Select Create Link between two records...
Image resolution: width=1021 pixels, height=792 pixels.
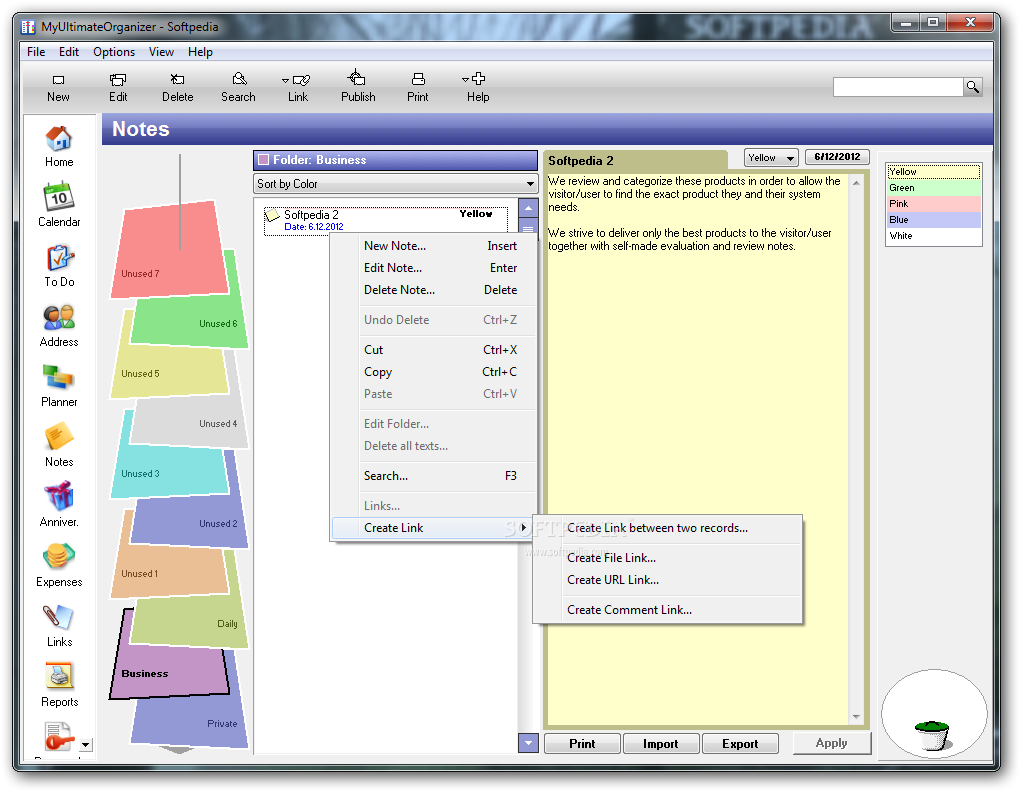(x=667, y=528)
